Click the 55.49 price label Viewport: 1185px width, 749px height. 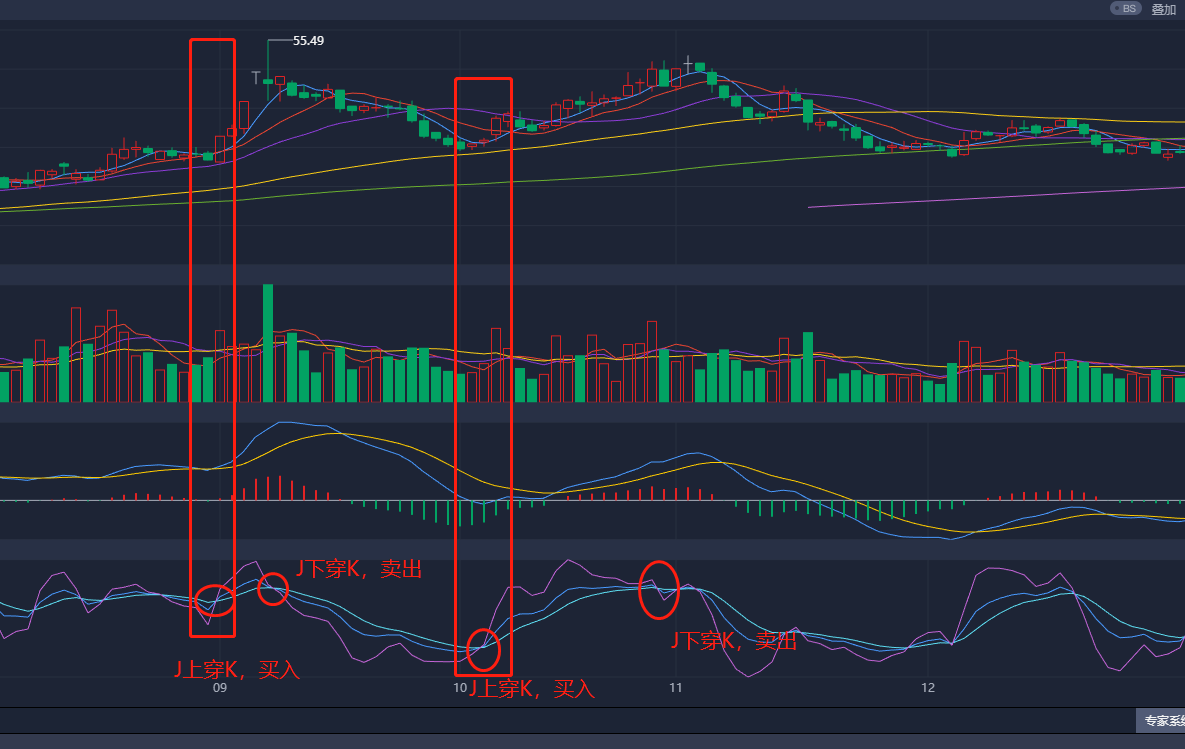point(306,41)
